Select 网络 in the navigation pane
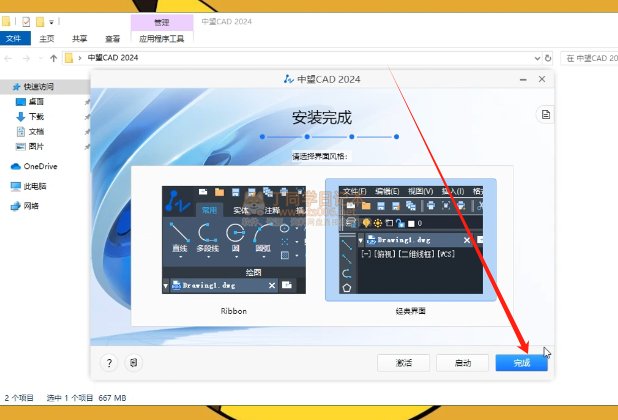The height and width of the screenshot is (420, 618). [32, 206]
